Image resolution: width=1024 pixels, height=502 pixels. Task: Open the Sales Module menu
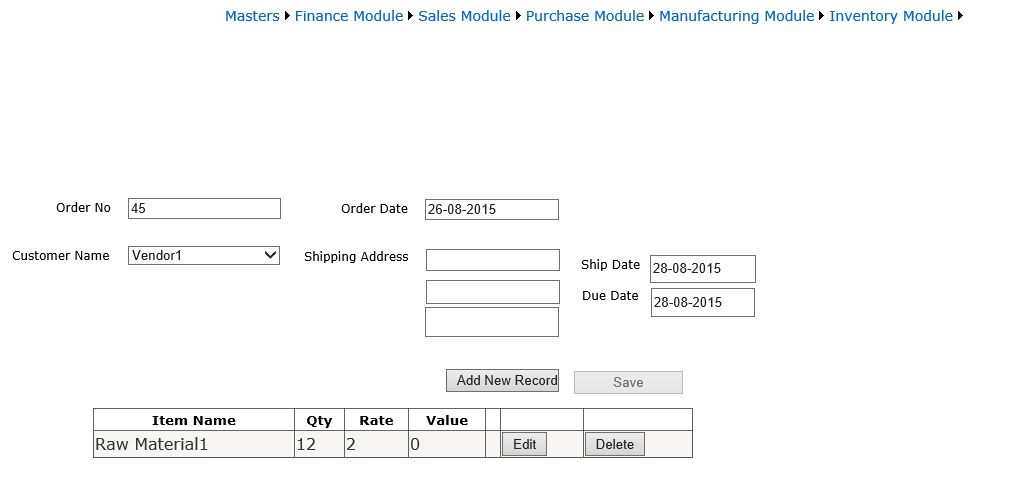pos(464,16)
